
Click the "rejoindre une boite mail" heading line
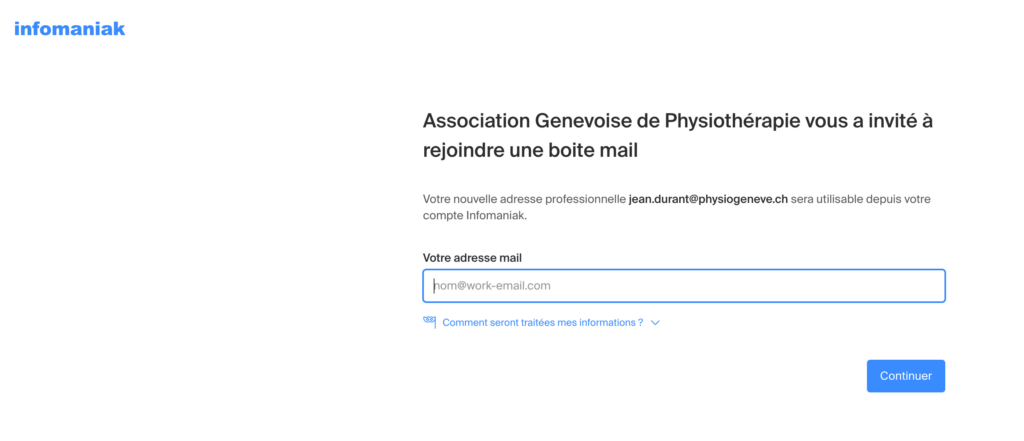[530, 151]
